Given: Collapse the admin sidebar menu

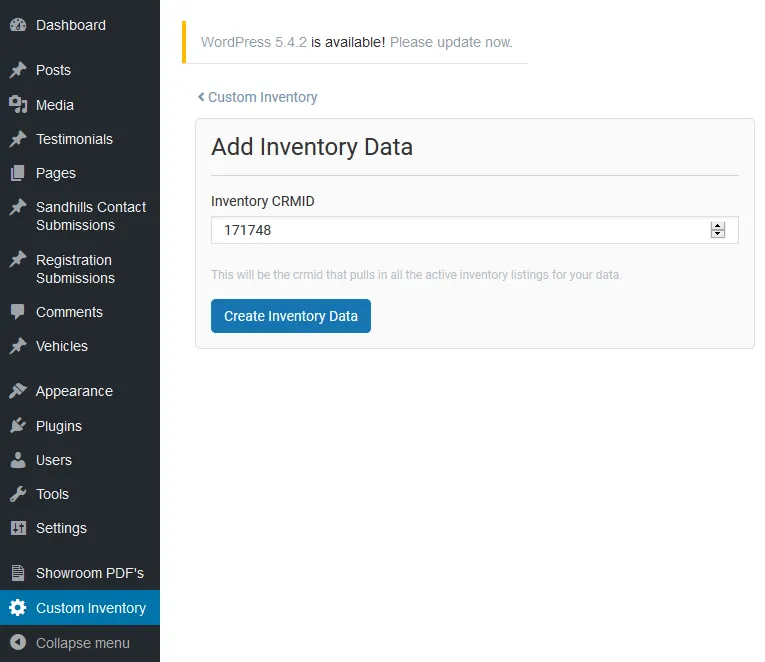Looking at the screenshot, I should coord(80,643).
